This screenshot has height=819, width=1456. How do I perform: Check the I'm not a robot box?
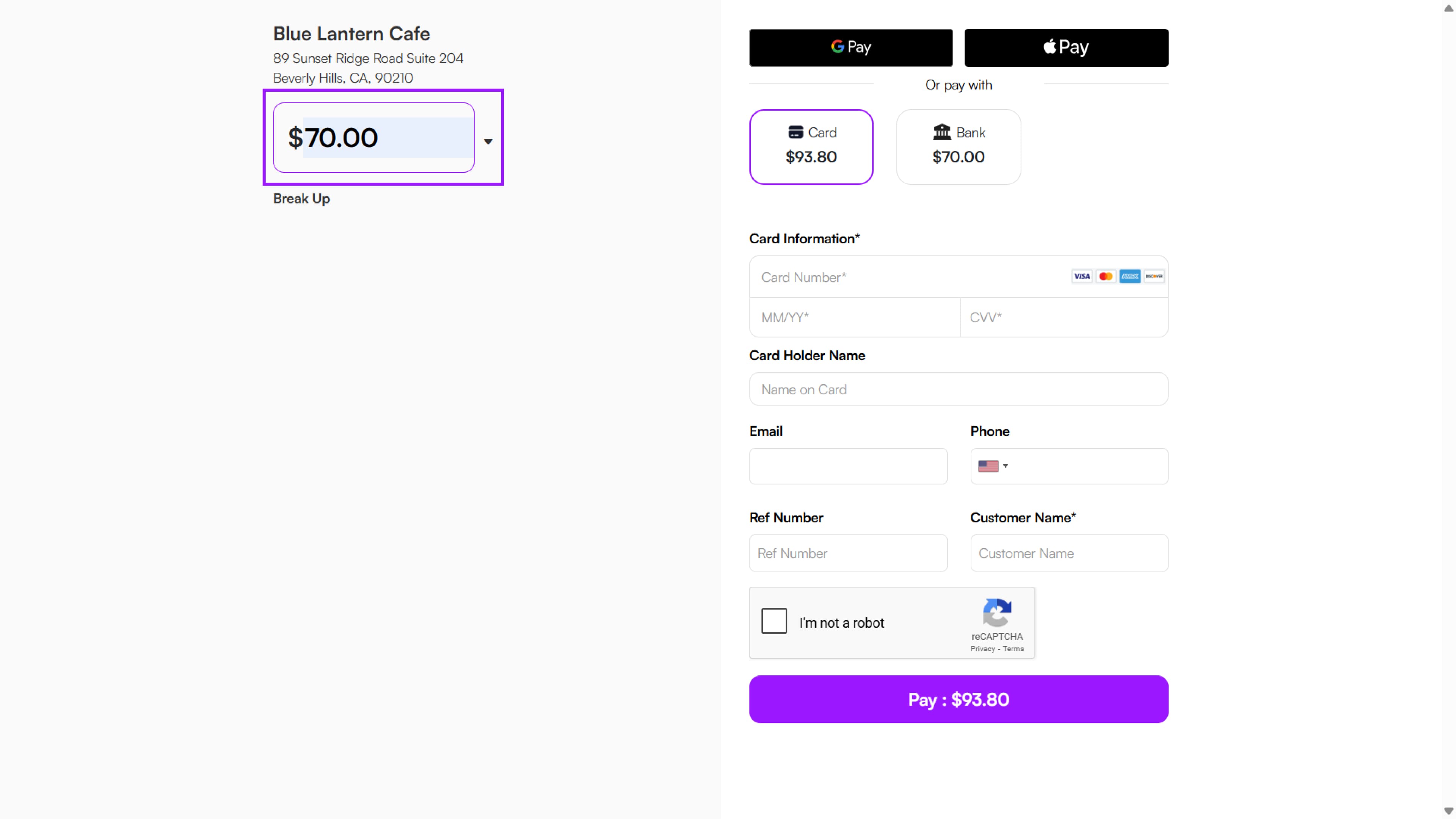pyautogui.click(x=774, y=621)
